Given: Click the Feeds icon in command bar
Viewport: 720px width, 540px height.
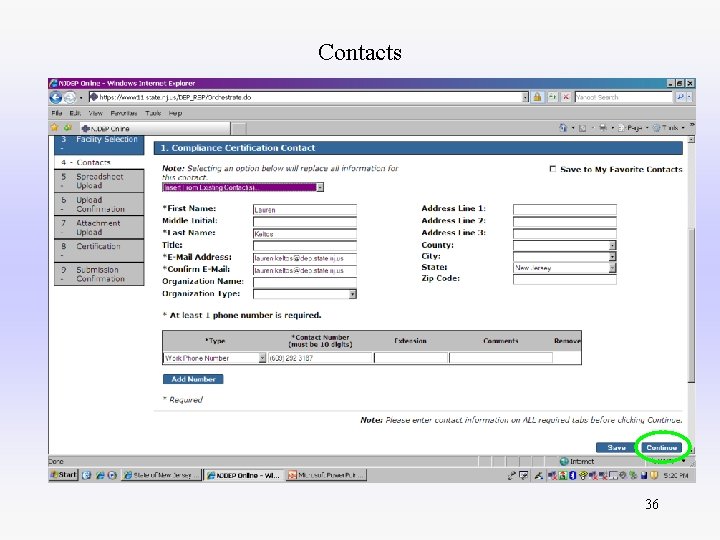Looking at the screenshot, I should (582, 128).
